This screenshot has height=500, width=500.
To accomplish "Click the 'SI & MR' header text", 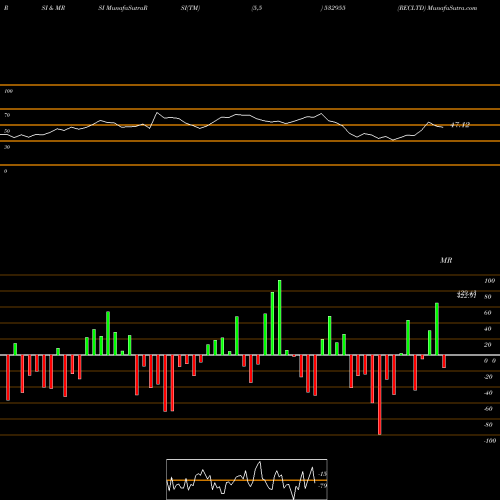I will (53, 8).
